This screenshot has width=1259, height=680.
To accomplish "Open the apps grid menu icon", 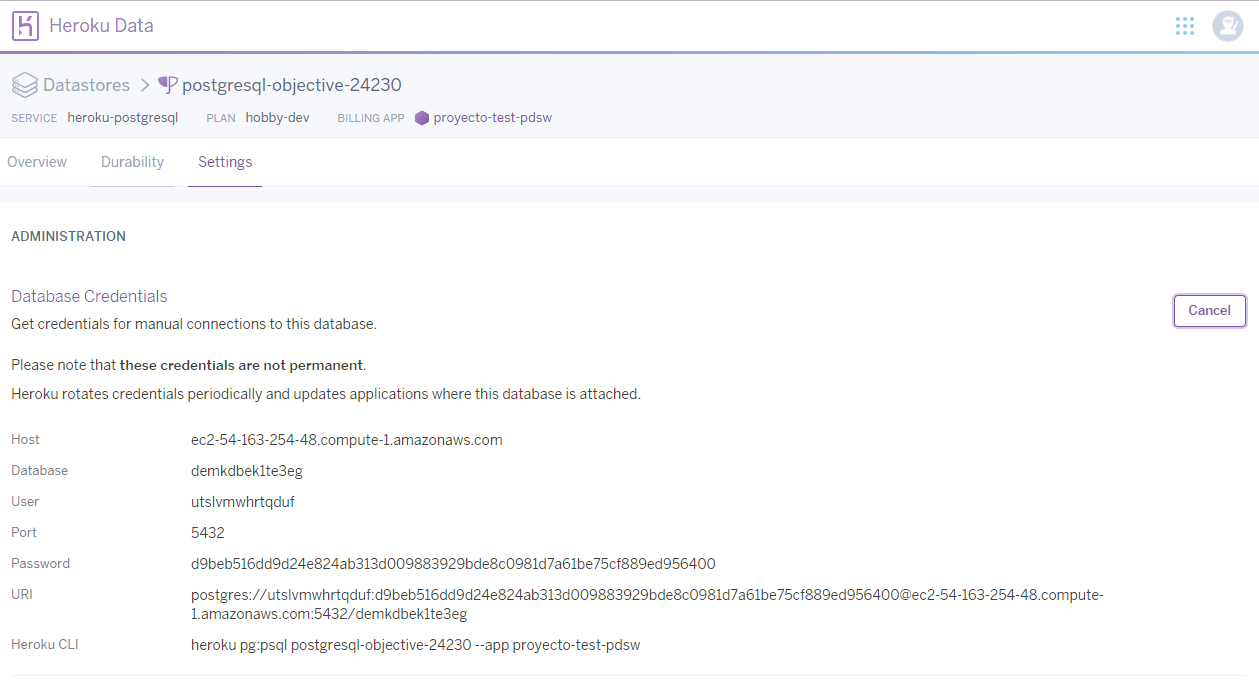I will coord(1185,26).
